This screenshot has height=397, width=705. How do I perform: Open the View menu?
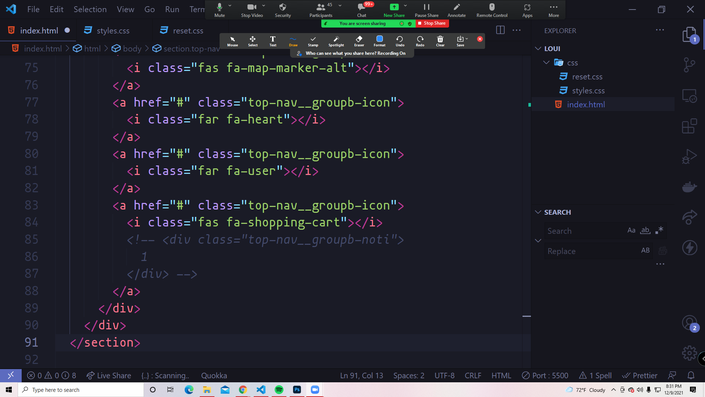[125, 9]
